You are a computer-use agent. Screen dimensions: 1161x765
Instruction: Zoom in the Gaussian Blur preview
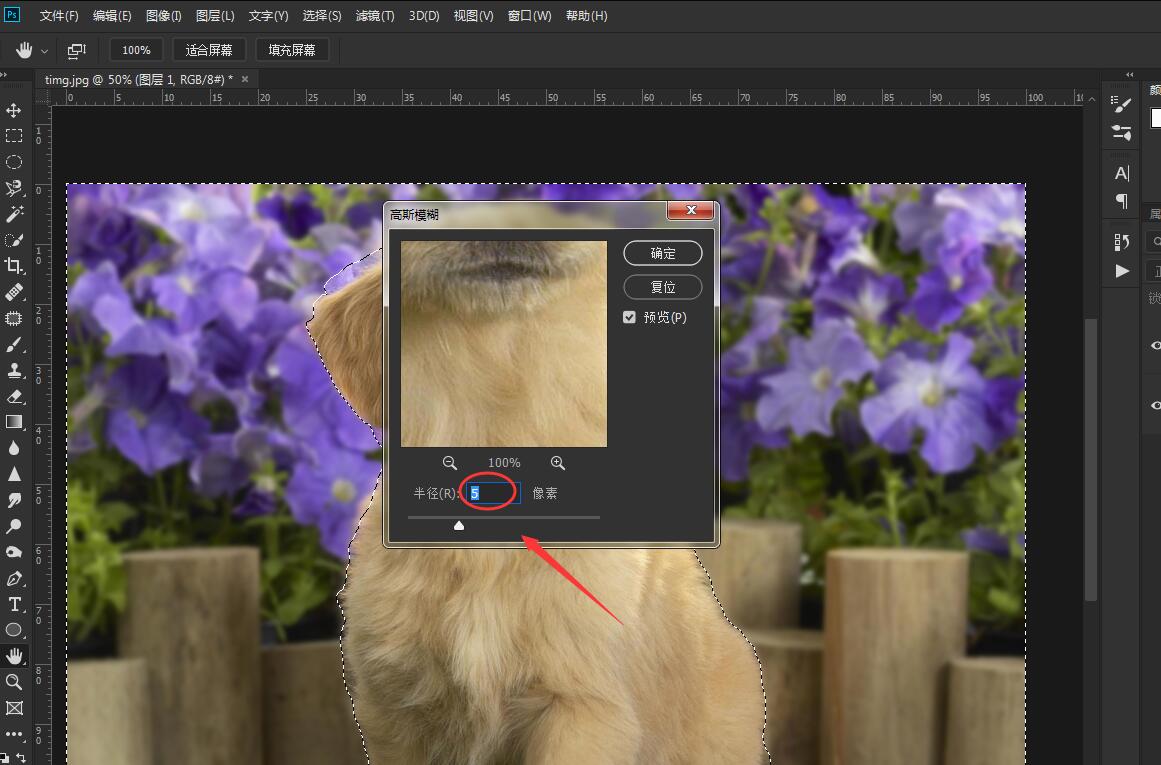[x=558, y=463]
